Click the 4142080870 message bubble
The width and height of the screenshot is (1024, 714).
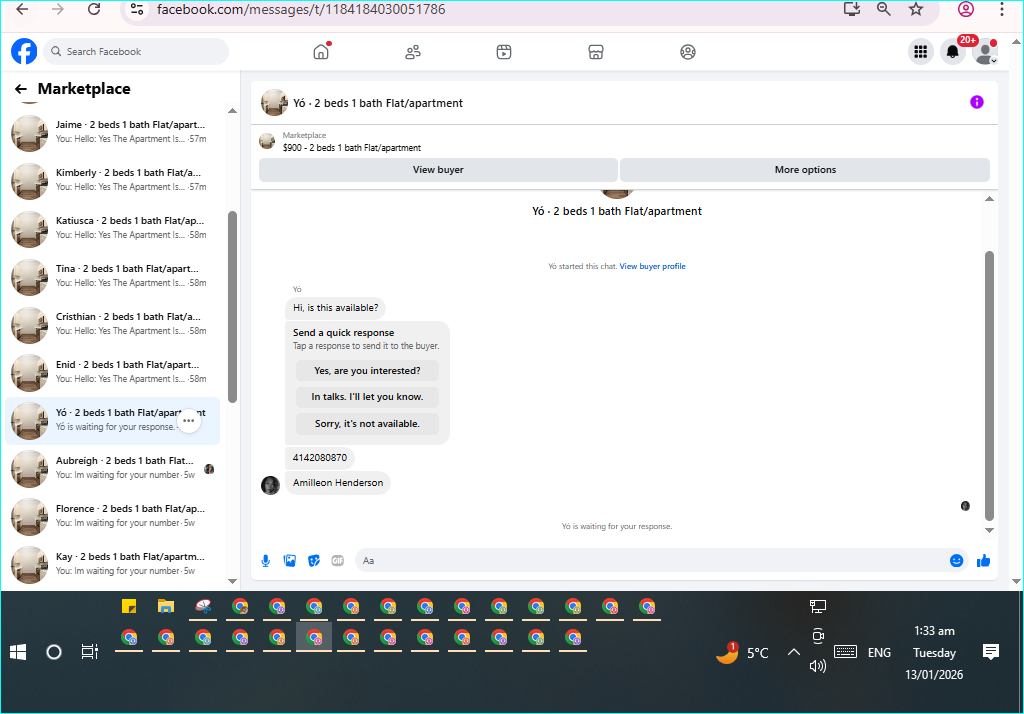pyautogui.click(x=320, y=458)
